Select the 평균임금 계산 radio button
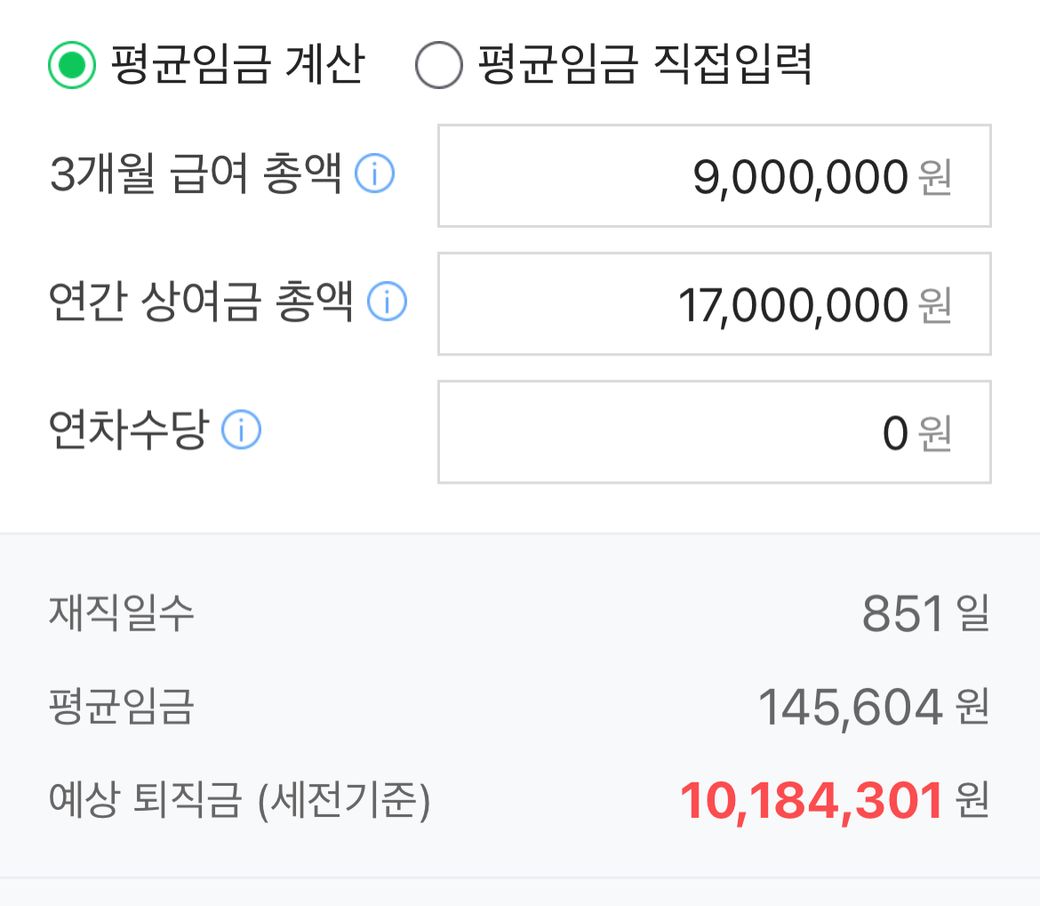Image resolution: width=1040 pixels, height=906 pixels. point(72,66)
